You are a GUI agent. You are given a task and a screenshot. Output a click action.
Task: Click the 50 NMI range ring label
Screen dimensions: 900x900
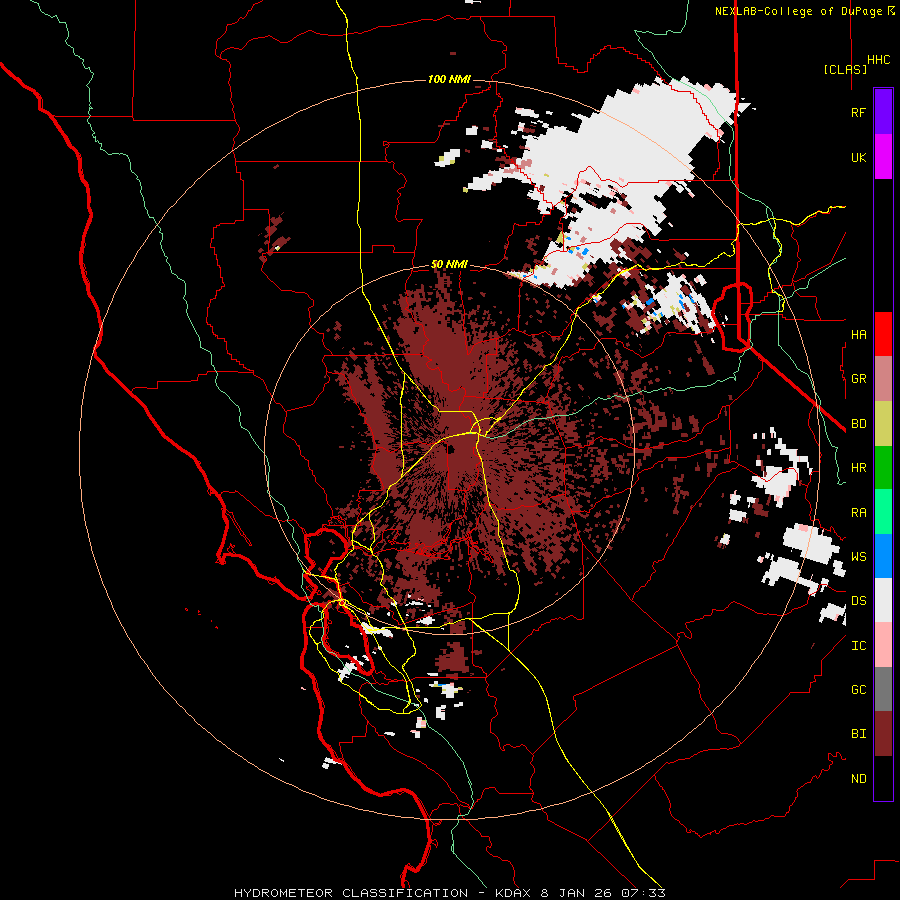pos(449,265)
